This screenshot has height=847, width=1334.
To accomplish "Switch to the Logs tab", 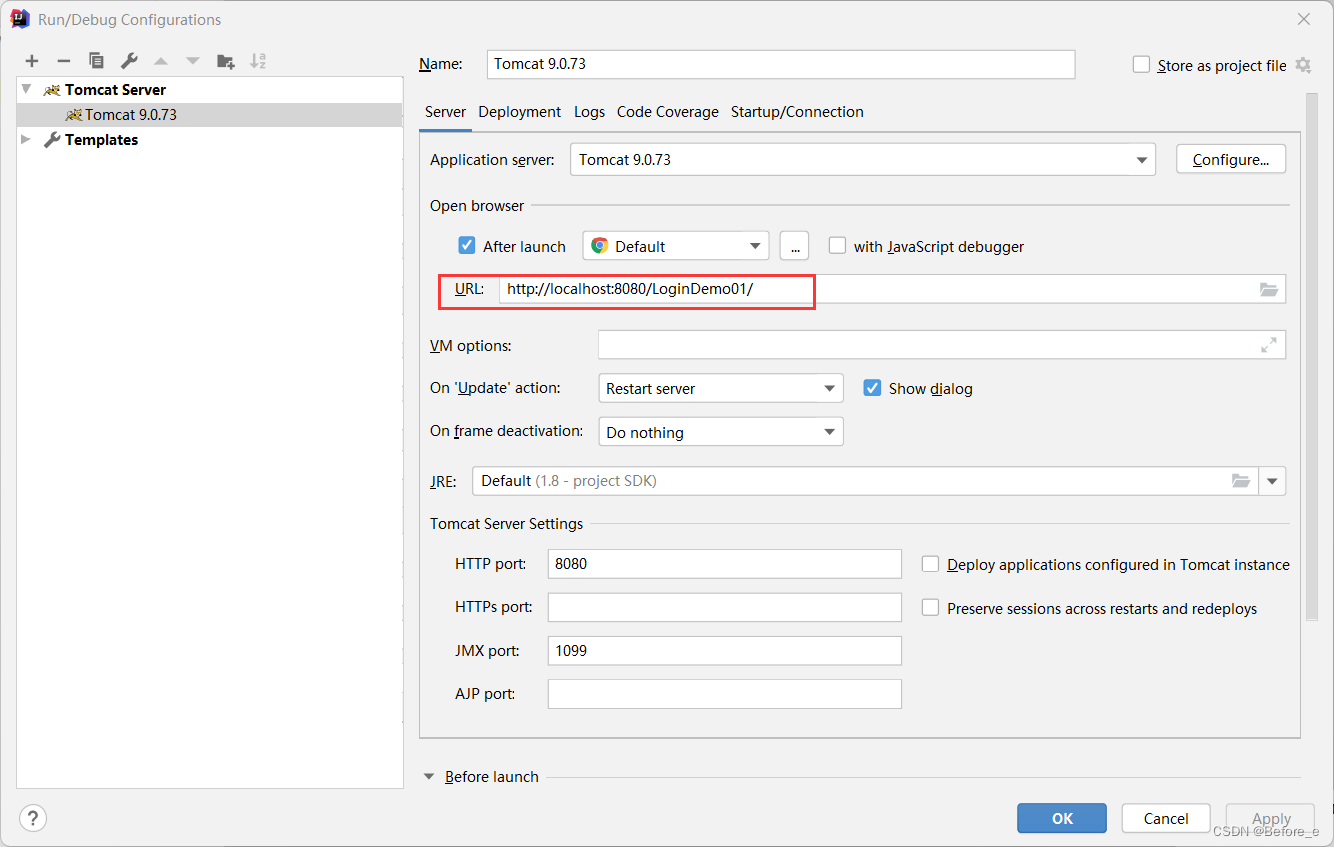I will [589, 112].
